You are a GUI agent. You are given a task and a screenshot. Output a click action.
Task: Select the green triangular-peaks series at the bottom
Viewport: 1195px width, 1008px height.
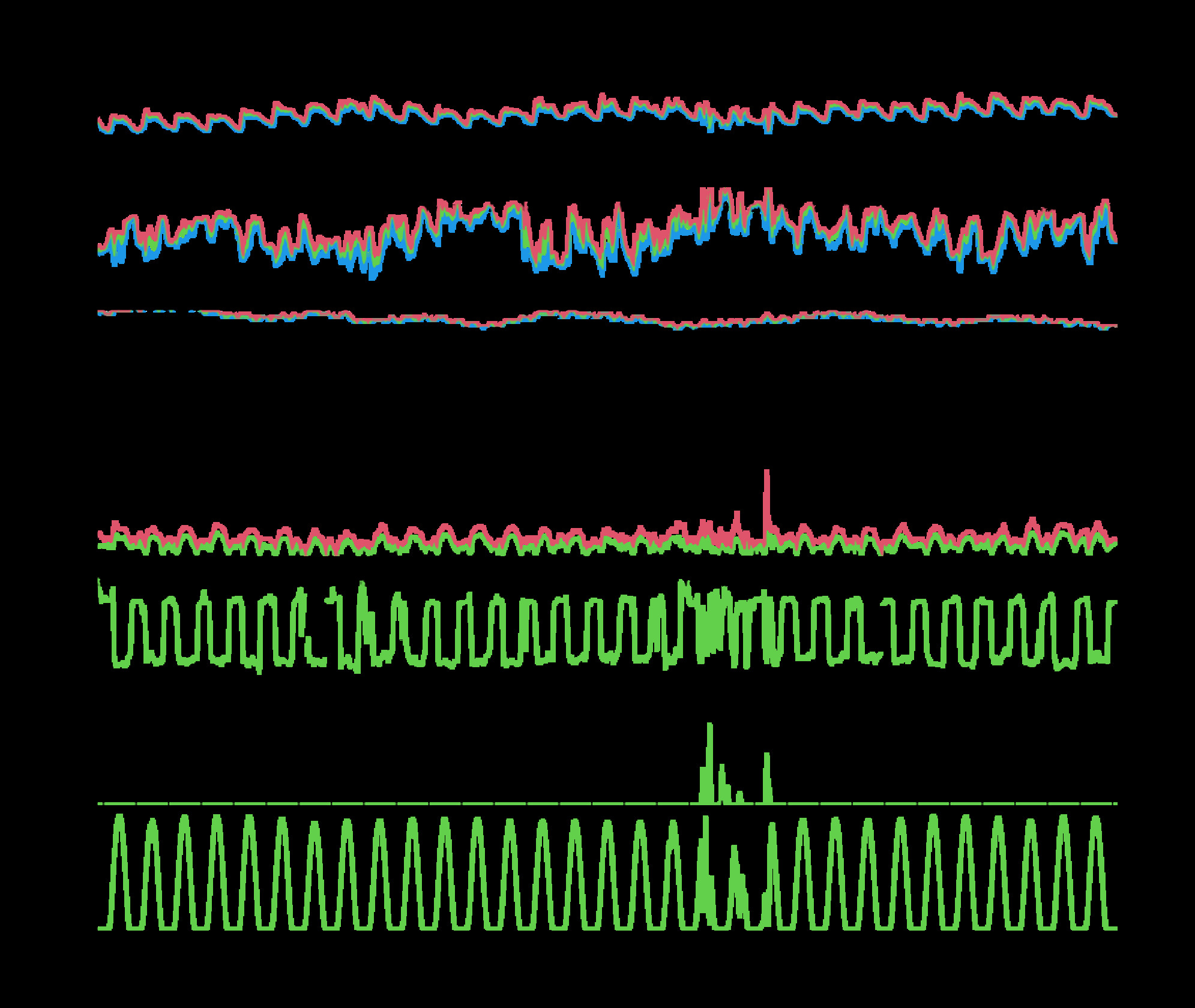click(607, 872)
